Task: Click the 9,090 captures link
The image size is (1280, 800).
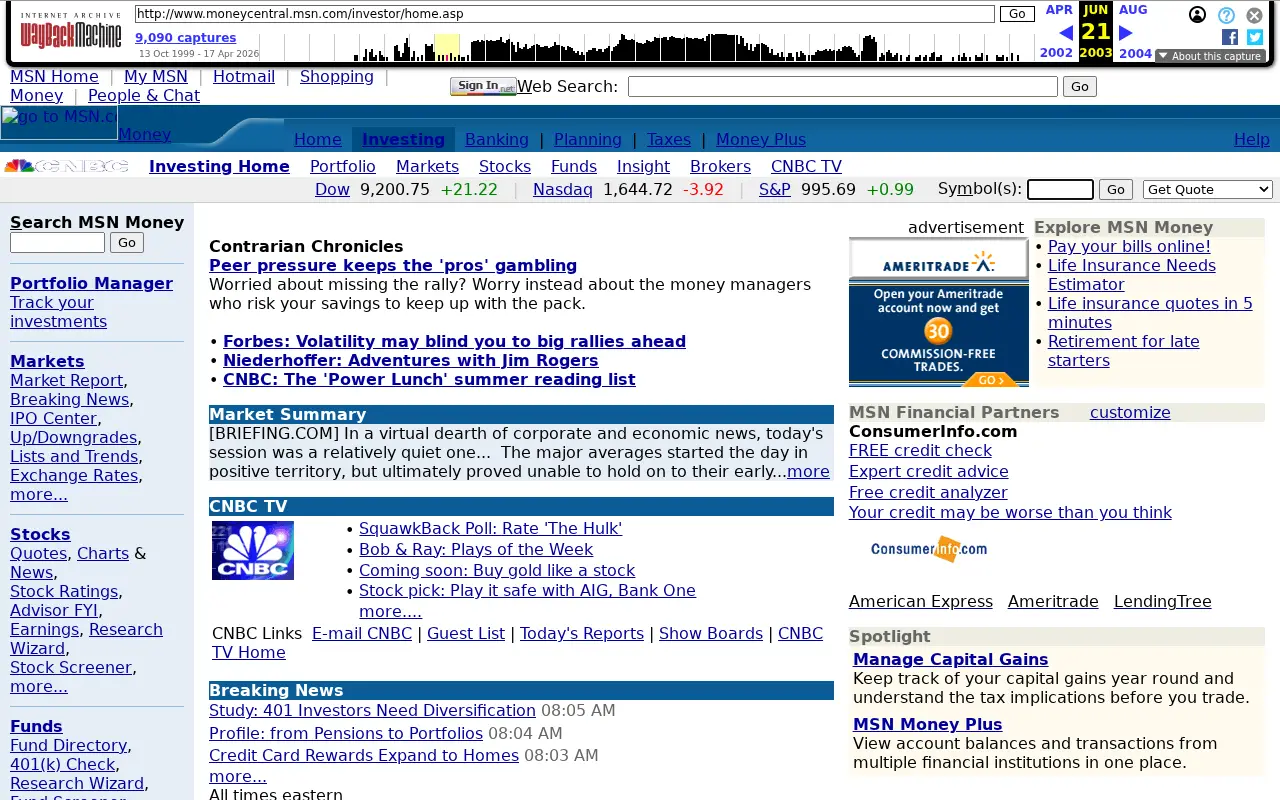Action: click(186, 37)
